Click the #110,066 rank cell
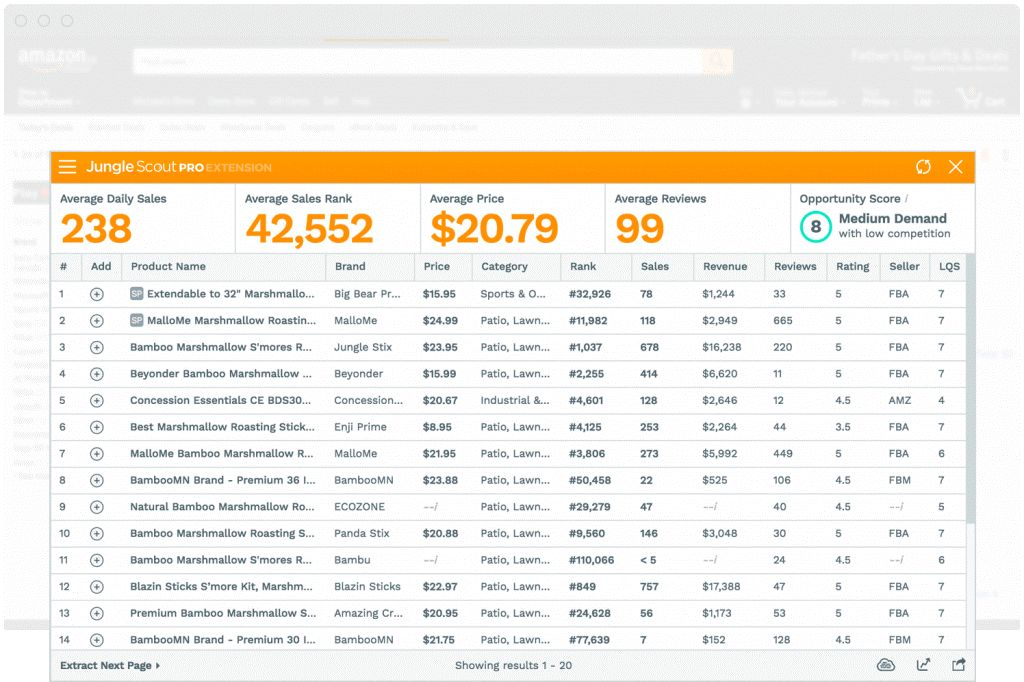The image size is (1024, 682). (x=591, y=560)
